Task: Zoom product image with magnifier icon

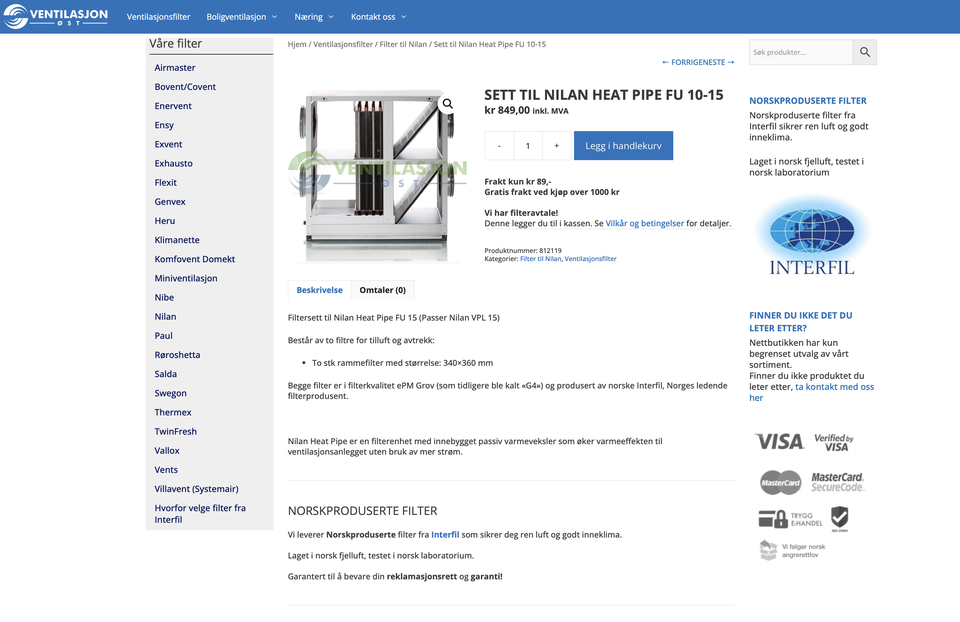Action: 448,103
